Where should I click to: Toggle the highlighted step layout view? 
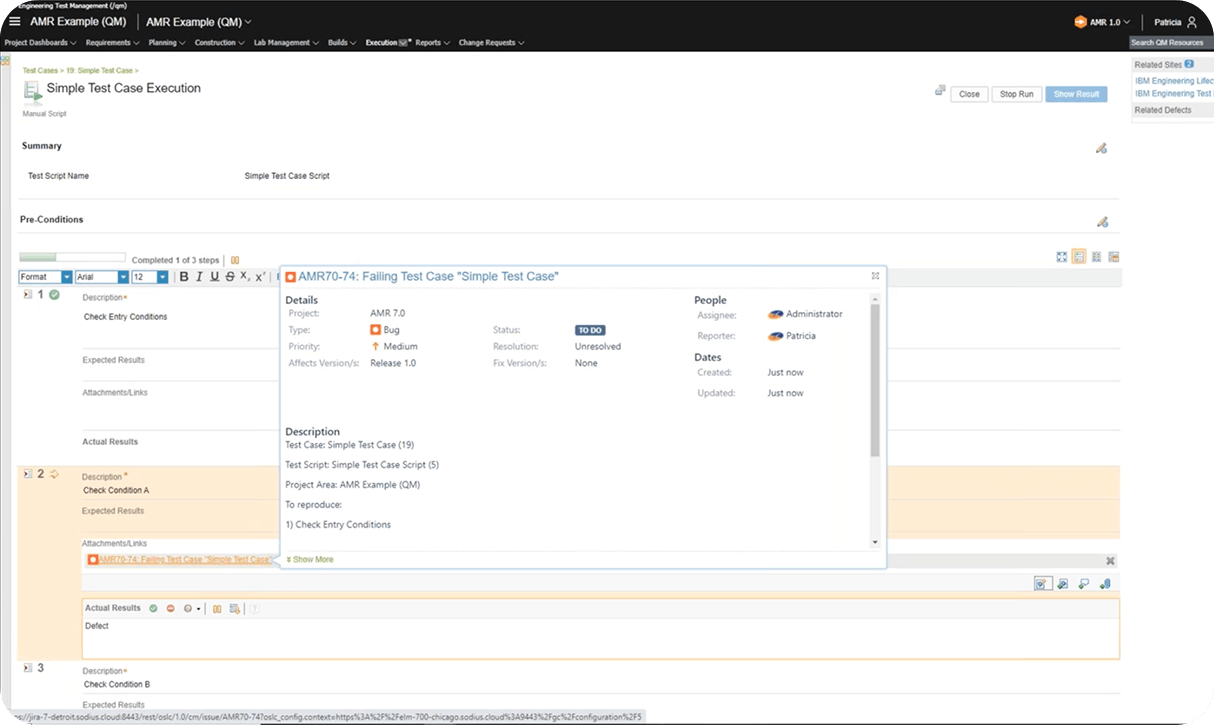click(1079, 257)
